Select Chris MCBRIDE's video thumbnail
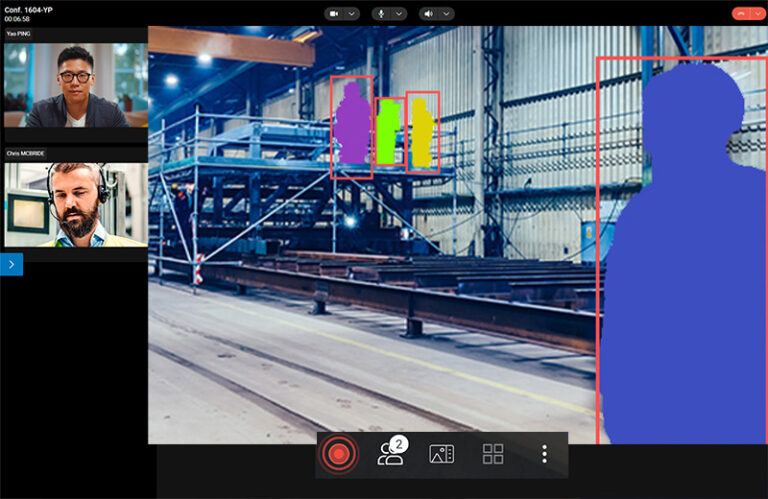 [x=75, y=204]
